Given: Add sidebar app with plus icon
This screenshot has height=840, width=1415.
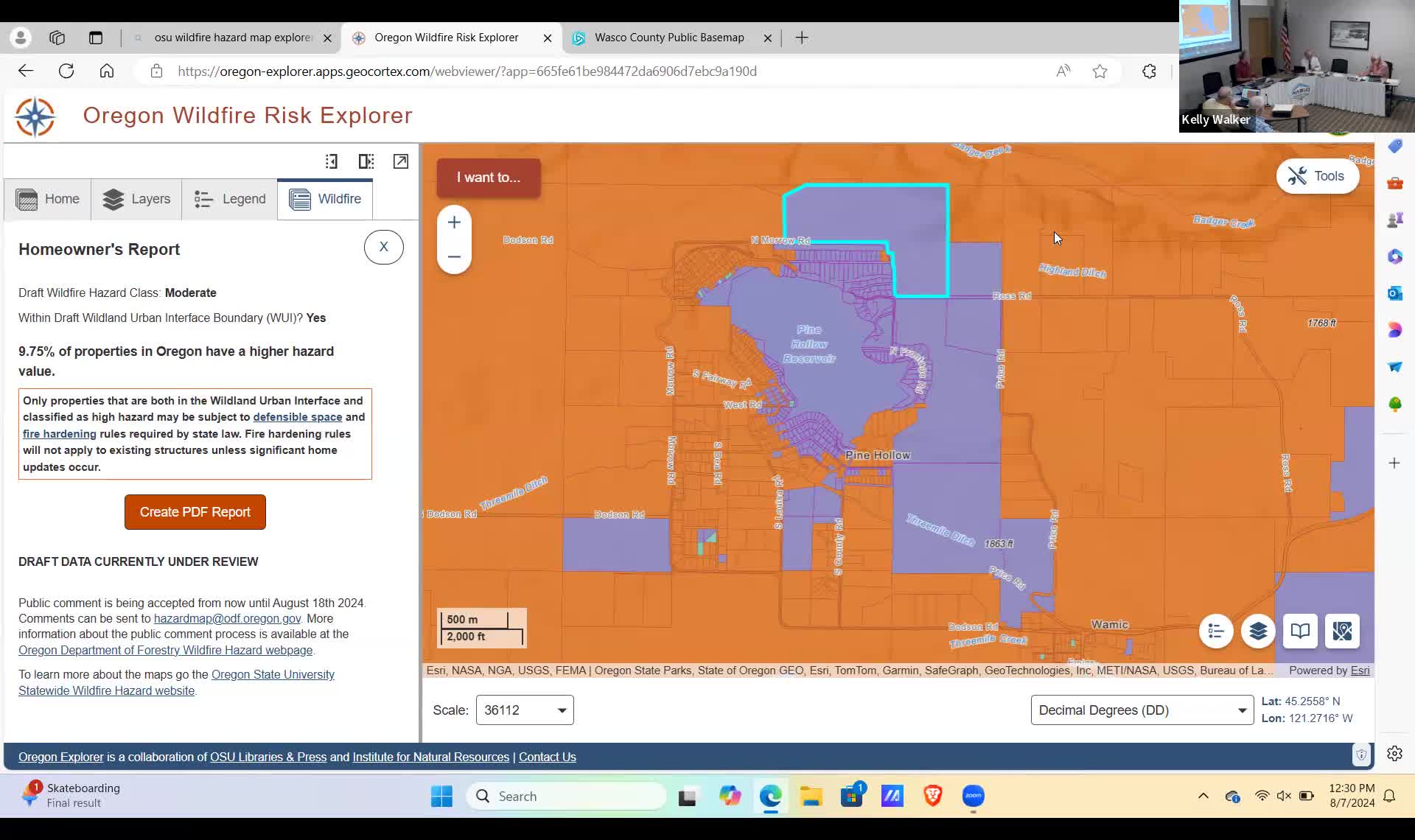Looking at the screenshot, I should (x=1394, y=463).
